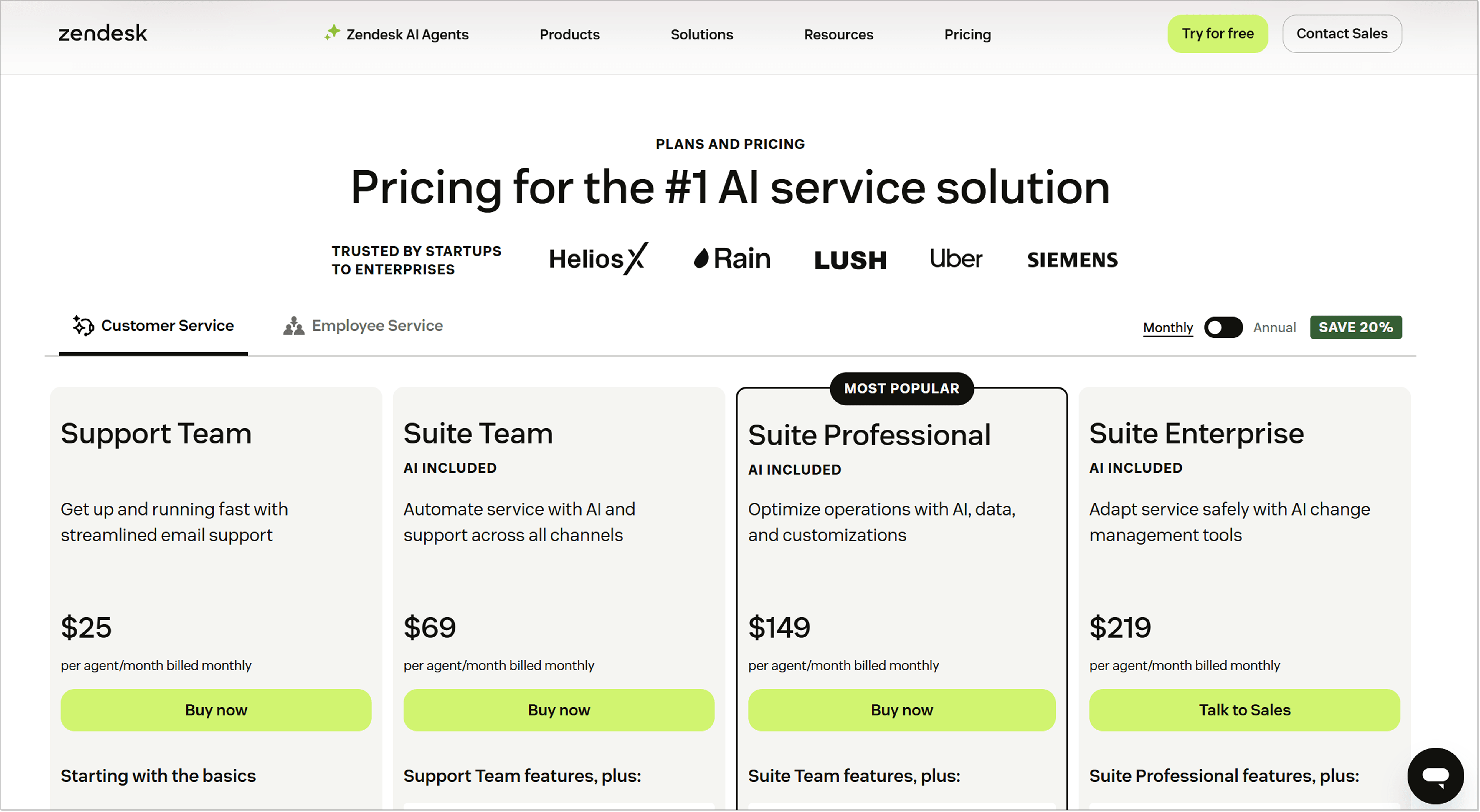Viewport: 1480px width, 812px height.
Task: Click the HeliosX logo
Action: [598, 259]
